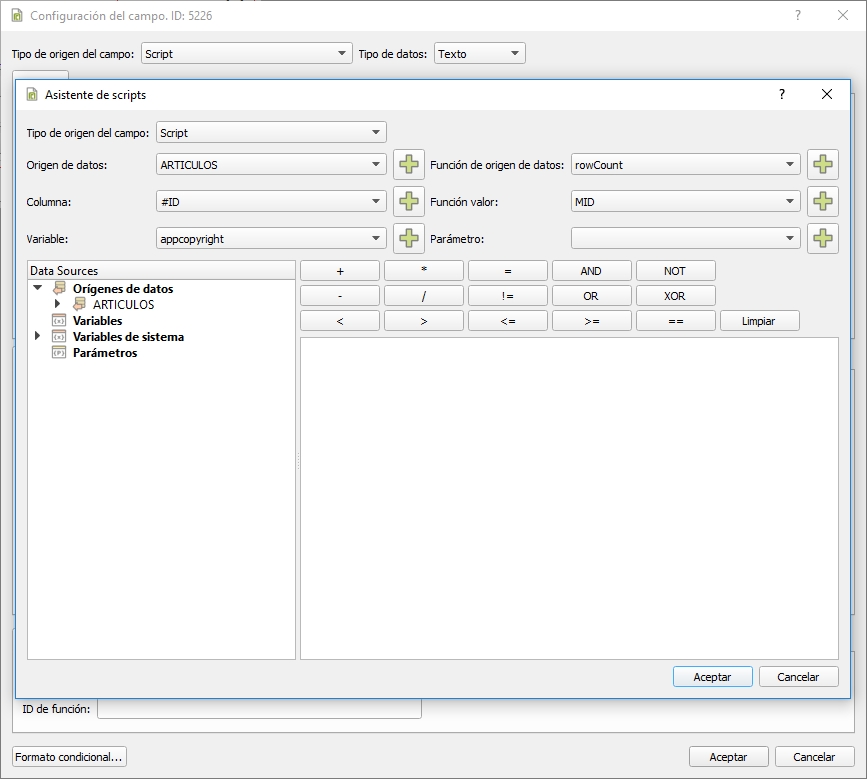Open the Origen de datos ARTICULOS dropdown
867x779 pixels.
pos(271,165)
